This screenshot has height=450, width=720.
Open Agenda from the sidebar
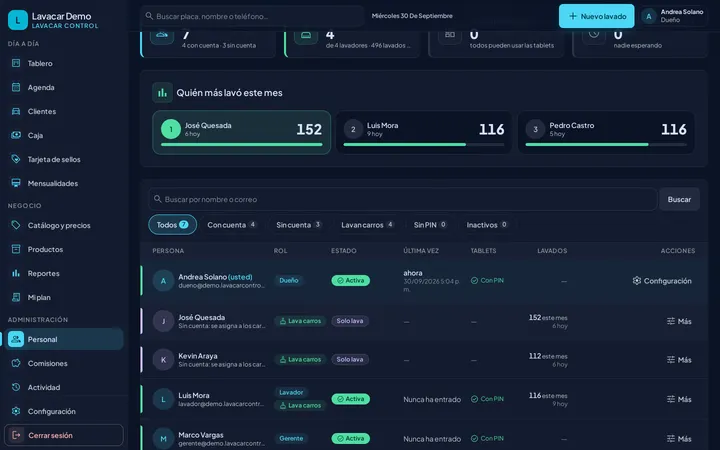(64, 87)
